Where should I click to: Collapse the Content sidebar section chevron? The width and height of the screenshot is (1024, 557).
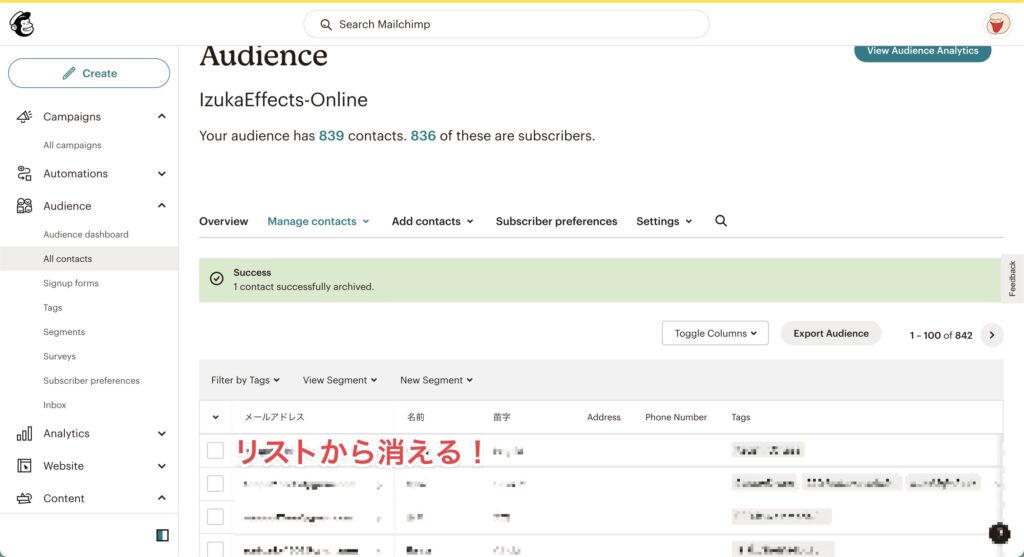pos(161,498)
